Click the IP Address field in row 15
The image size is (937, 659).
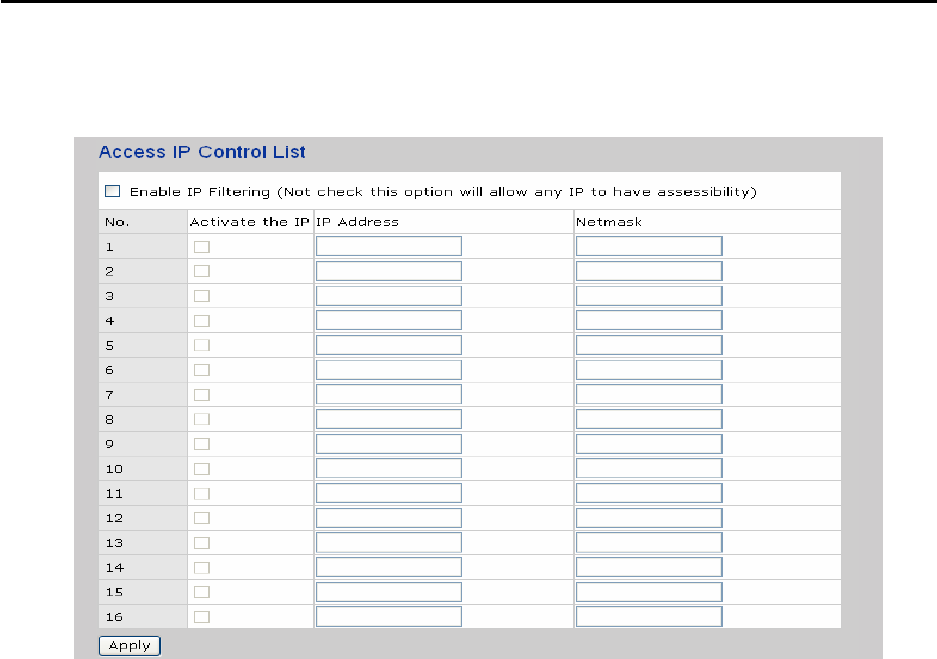click(388, 592)
